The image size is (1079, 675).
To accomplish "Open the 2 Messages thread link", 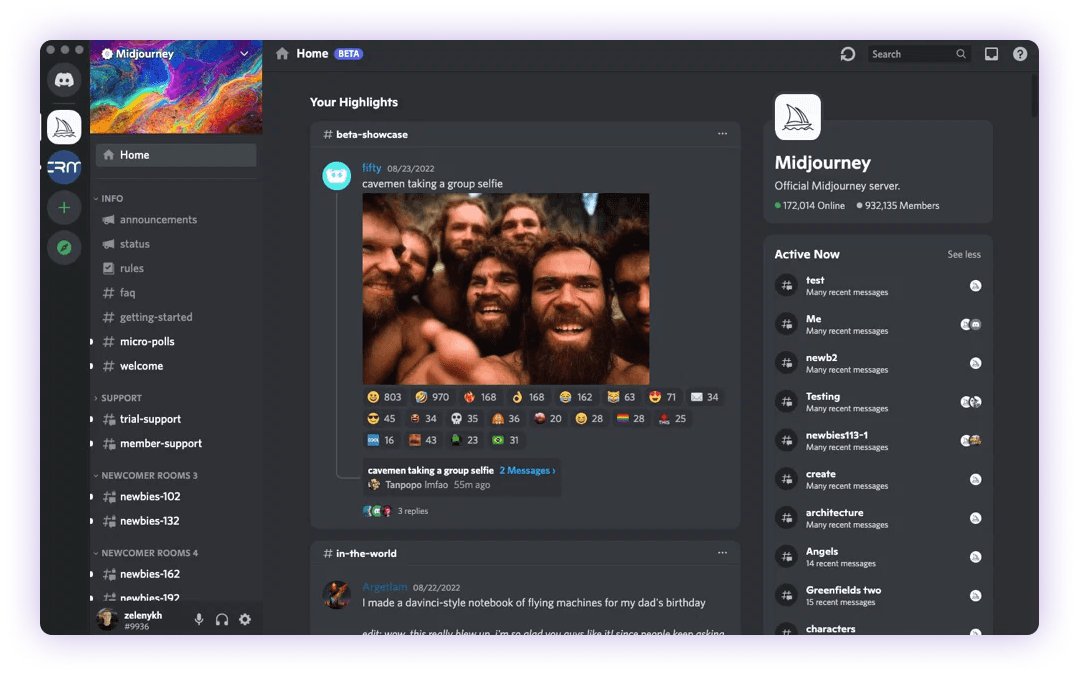I will (x=527, y=470).
